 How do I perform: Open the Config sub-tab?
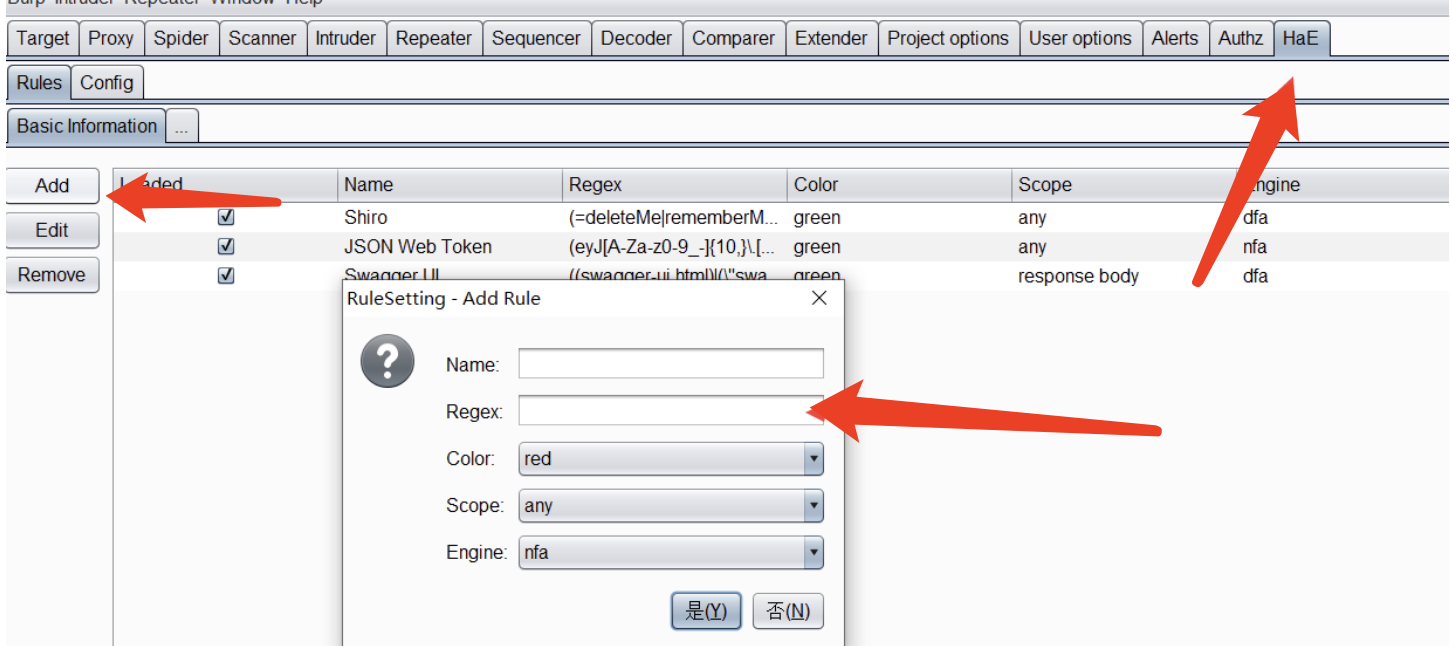(107, 82)
